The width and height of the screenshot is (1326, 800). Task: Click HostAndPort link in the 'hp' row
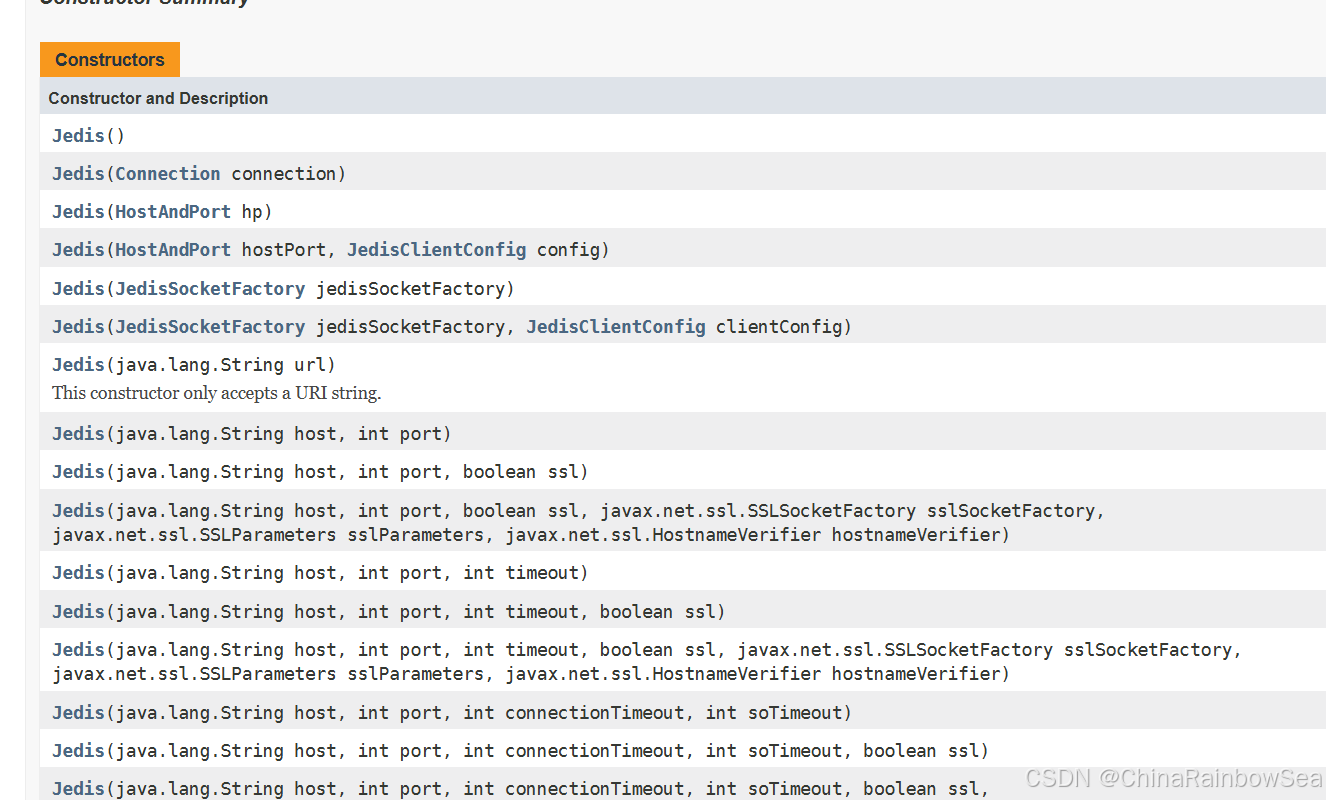point(172,212)
